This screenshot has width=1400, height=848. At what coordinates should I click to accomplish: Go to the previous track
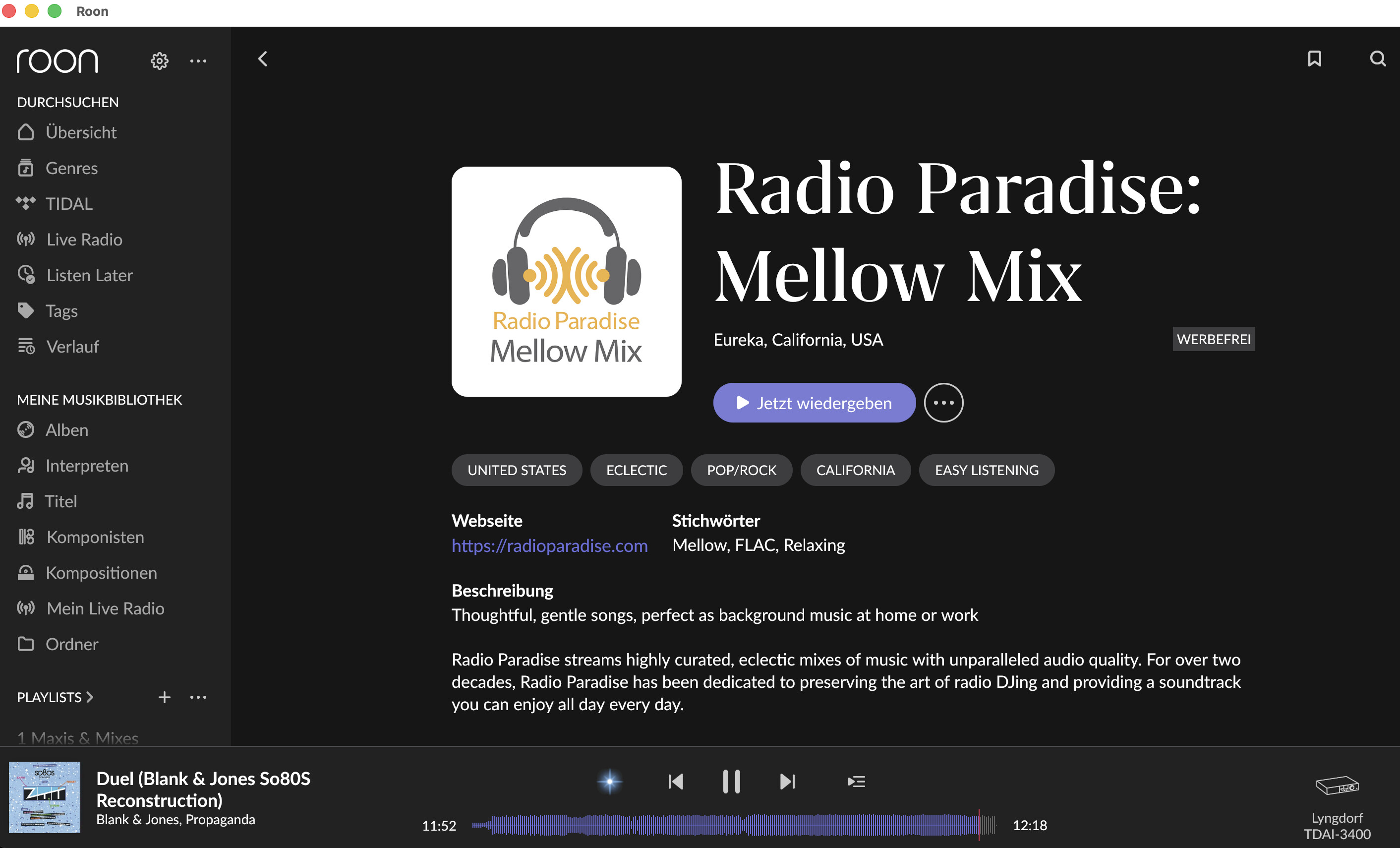(676, 782)
